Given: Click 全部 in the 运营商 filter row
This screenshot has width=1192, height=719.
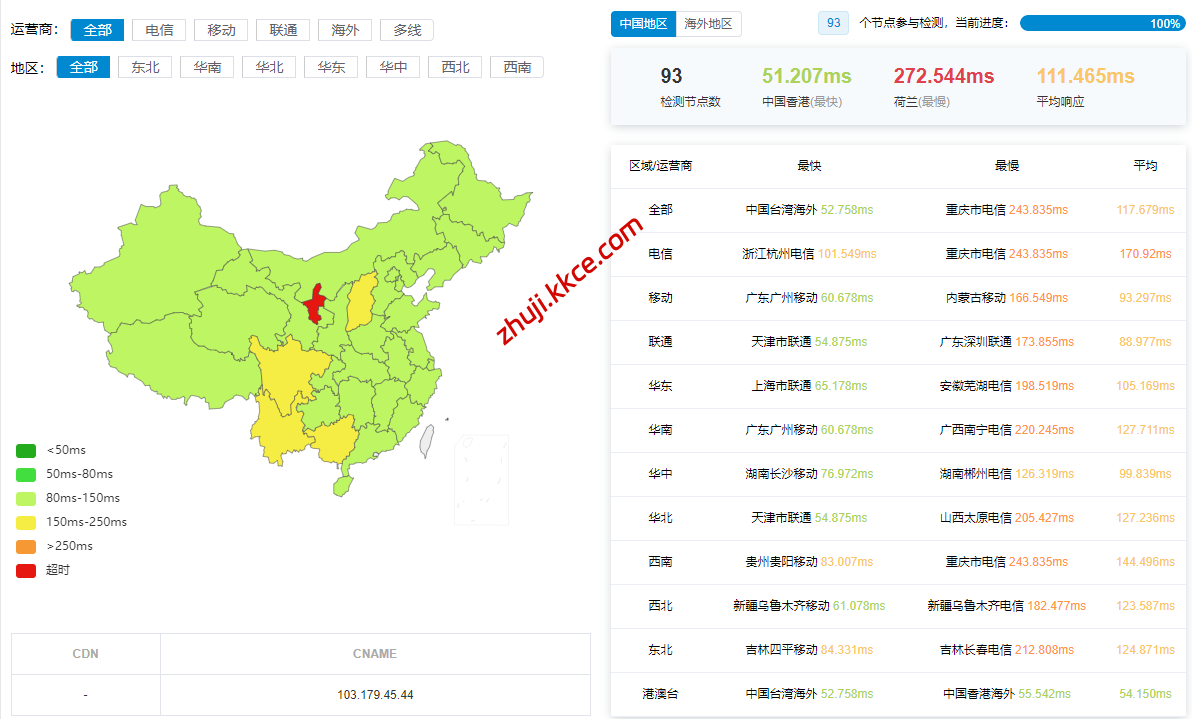Looking at the screenshot, I should click(97, 30).
